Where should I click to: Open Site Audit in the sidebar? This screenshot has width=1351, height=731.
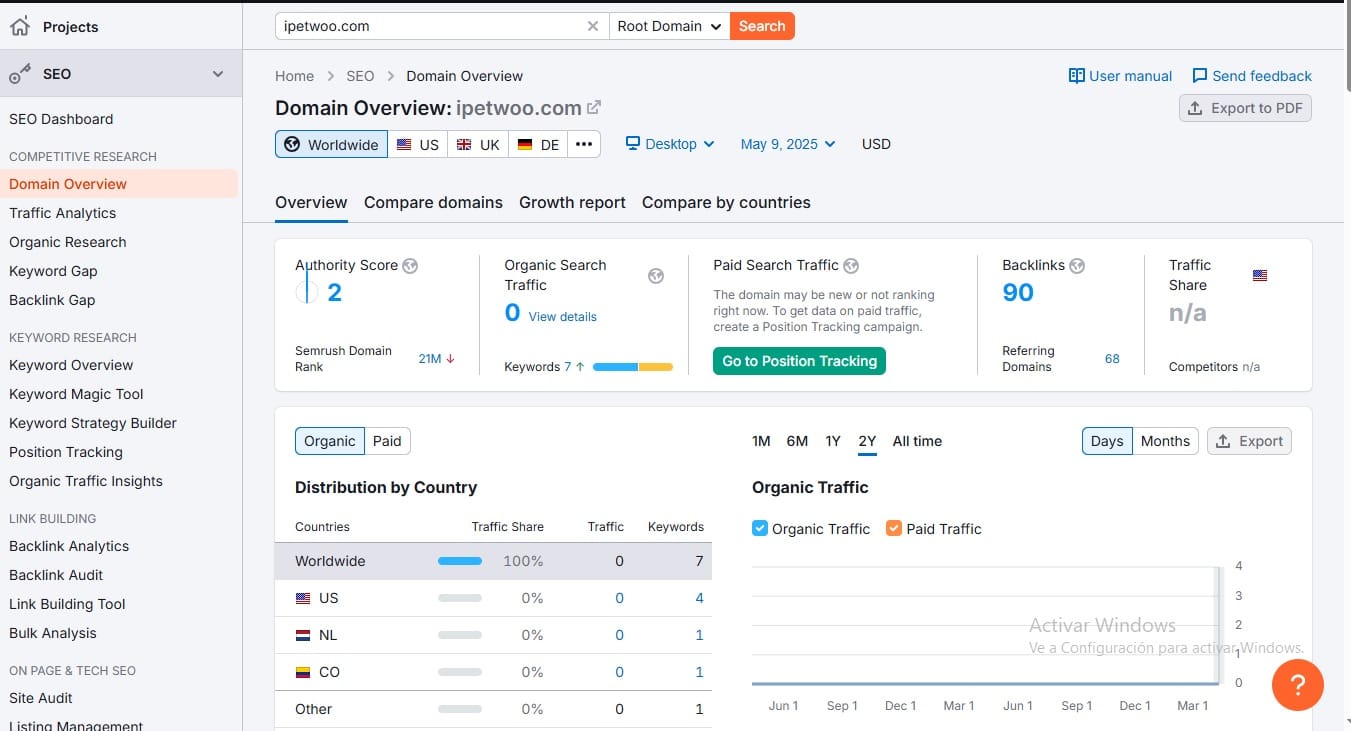tap(41, 698)
